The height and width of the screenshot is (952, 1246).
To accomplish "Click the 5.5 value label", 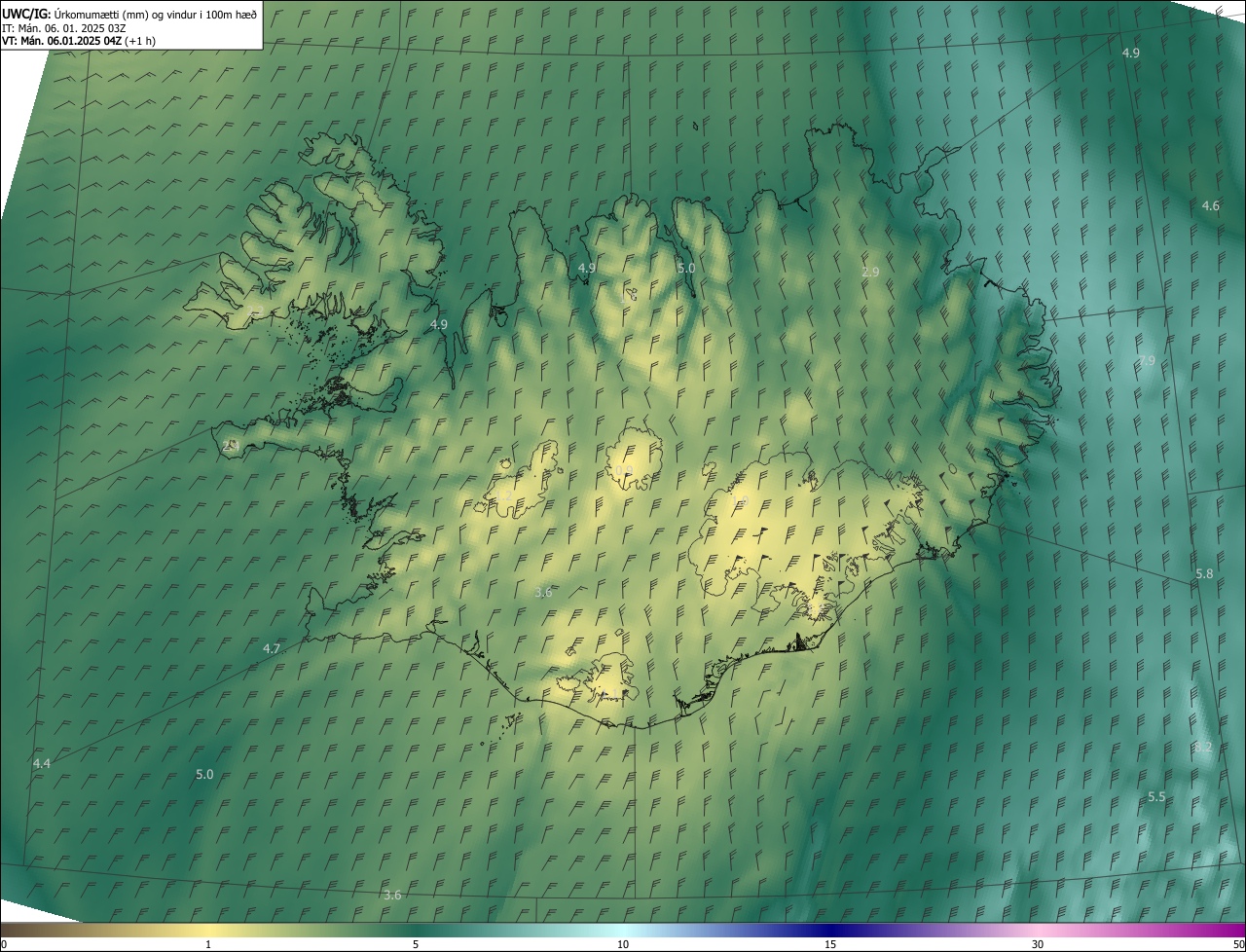I will pyautogui.click(x=1155, y=796).
